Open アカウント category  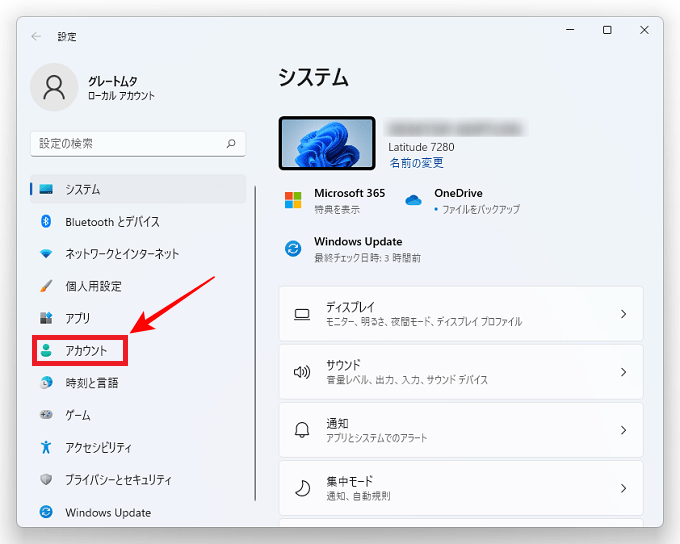tap(138, 350)
